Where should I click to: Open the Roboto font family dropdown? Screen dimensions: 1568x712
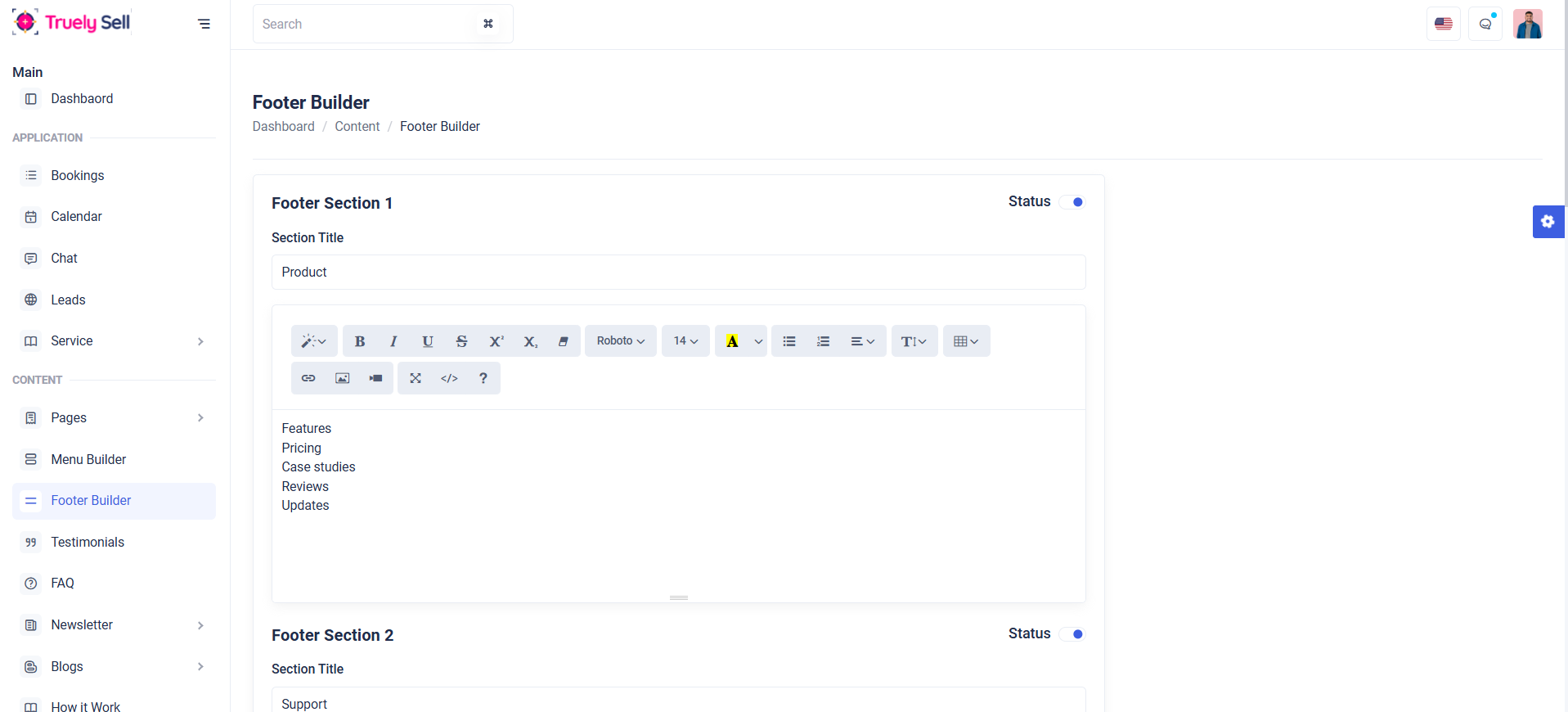click(x=620, y=341)
